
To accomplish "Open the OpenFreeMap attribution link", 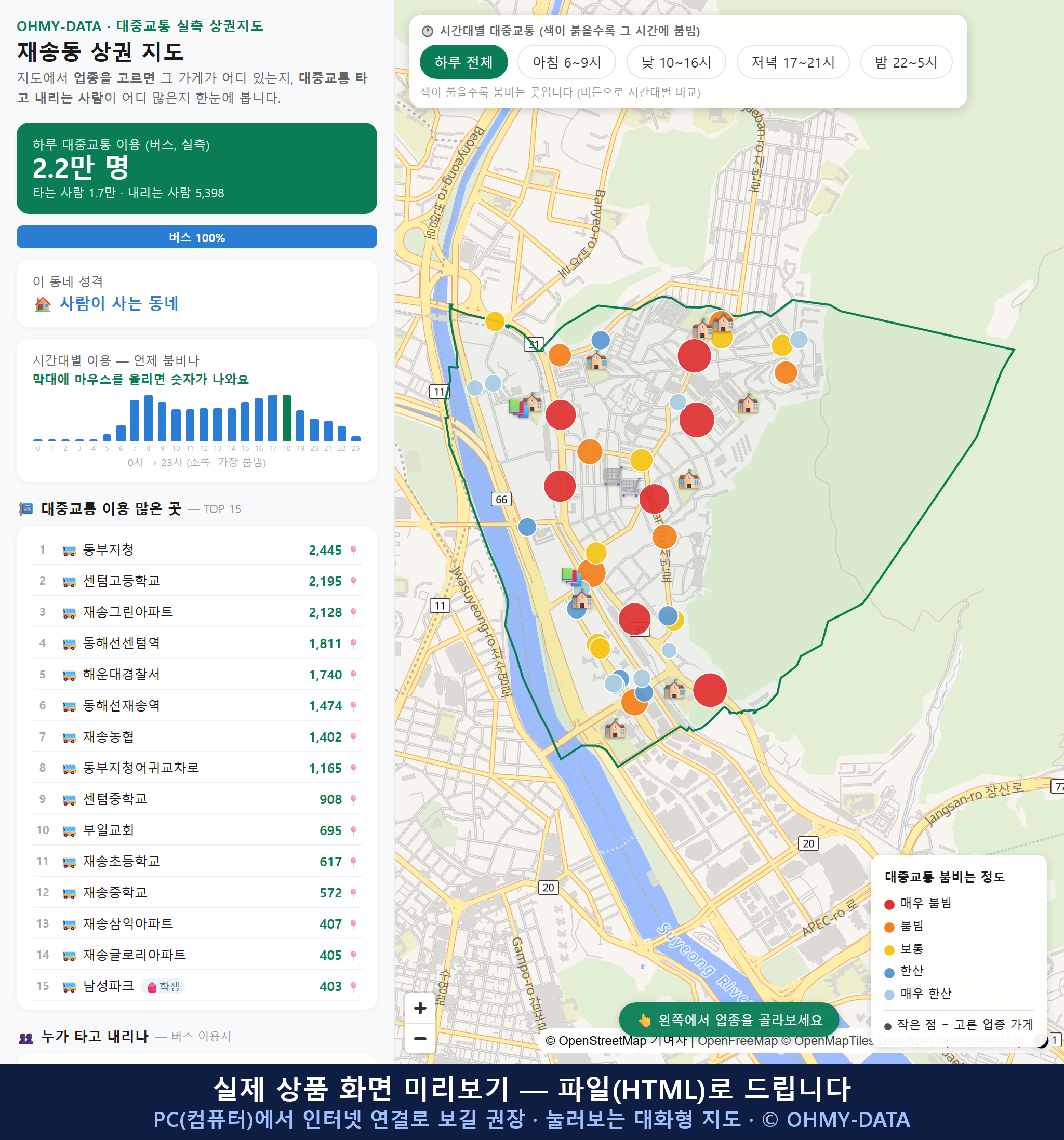I will [x=738, y=1041].
